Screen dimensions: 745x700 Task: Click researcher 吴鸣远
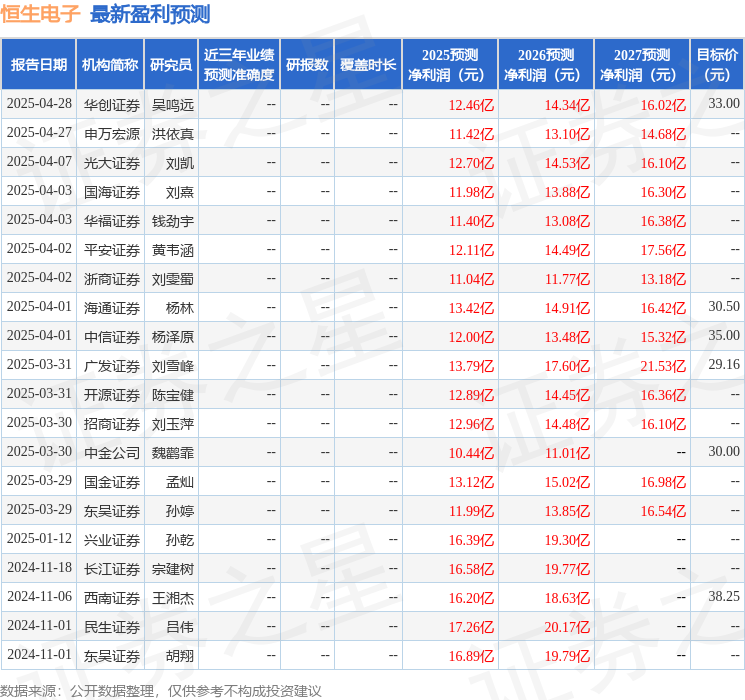coord(172,105)
